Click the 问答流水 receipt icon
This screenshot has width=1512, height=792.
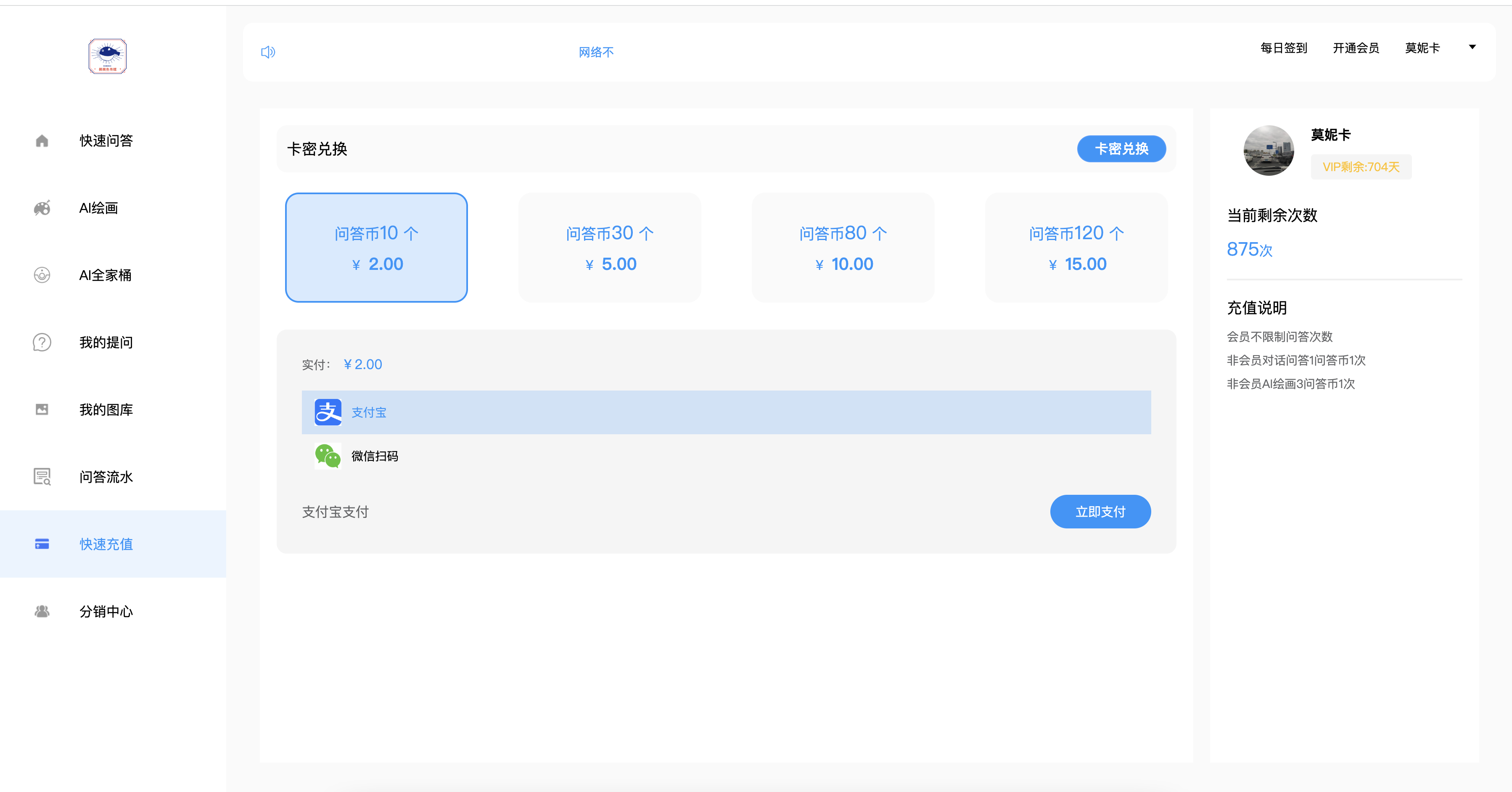tap(42, 476)
